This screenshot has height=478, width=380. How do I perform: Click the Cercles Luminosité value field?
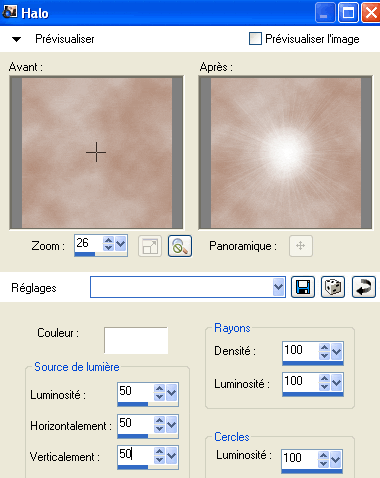tap(299, 458)
